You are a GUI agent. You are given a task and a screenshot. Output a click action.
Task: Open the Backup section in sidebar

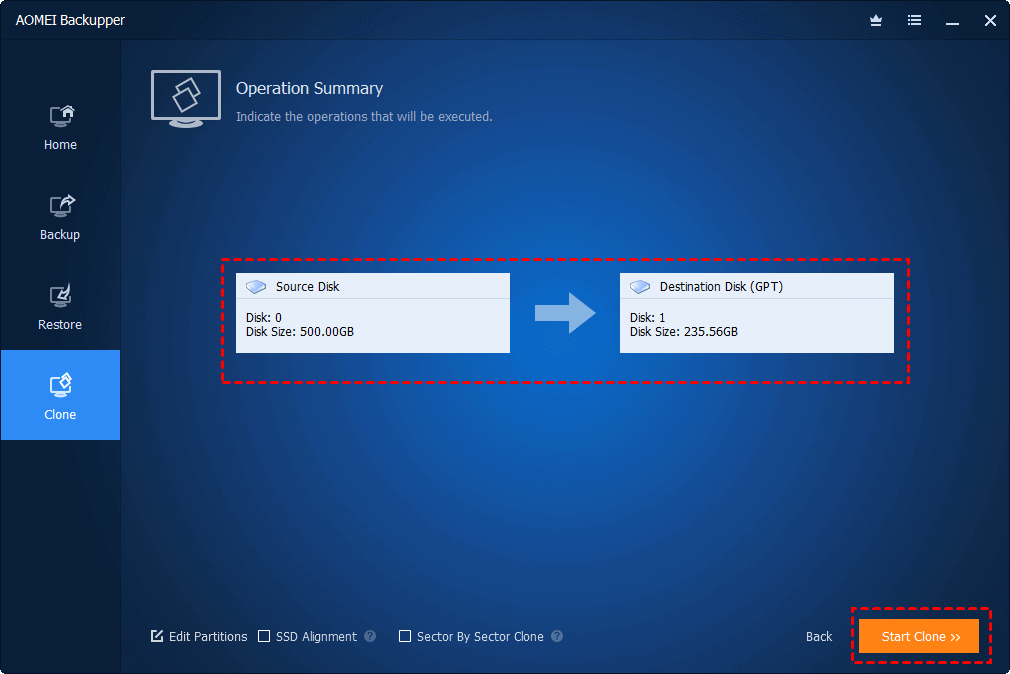60,218
